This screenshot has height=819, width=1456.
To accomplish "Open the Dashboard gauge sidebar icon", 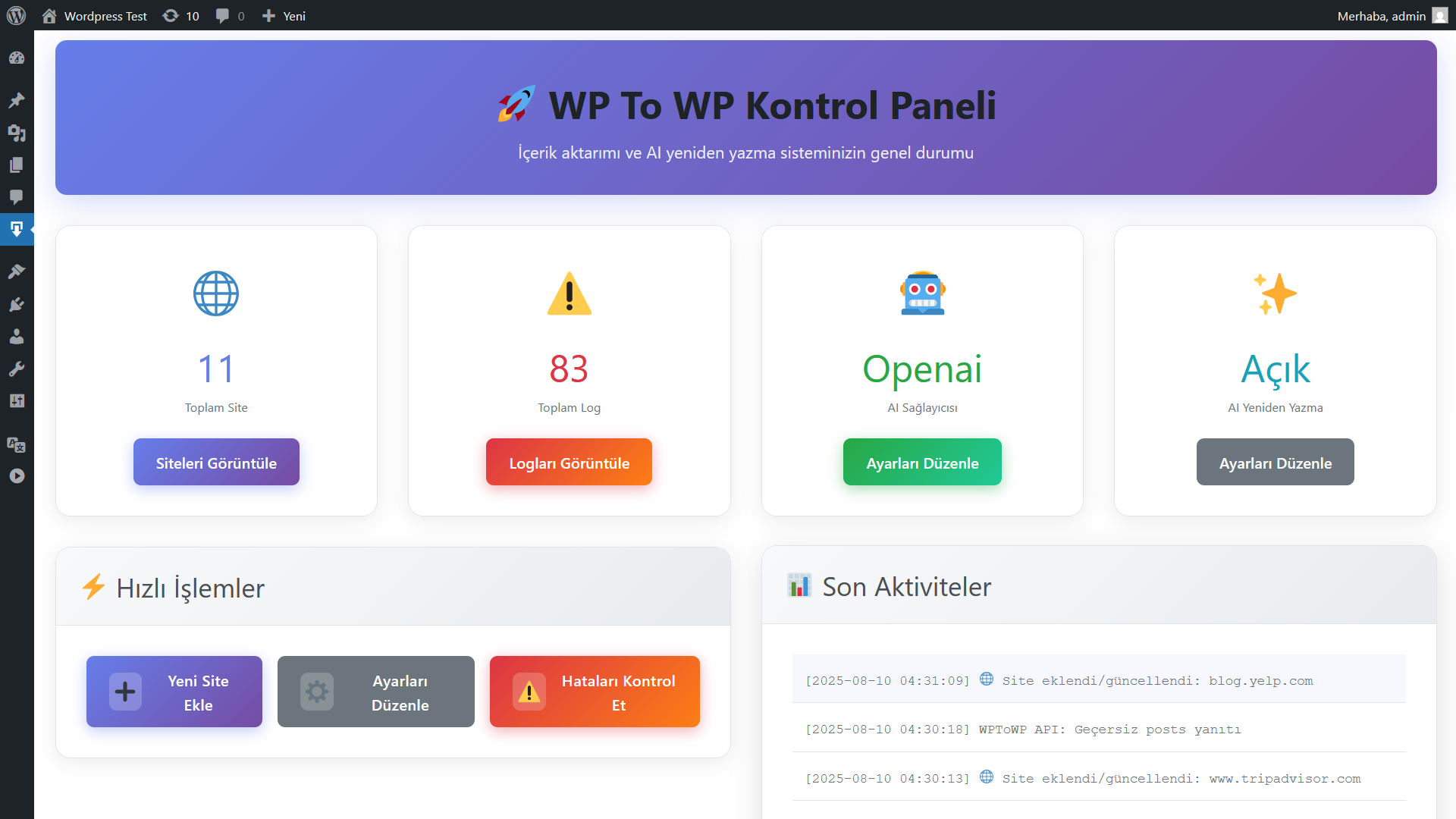I will (x=17, y=58).
